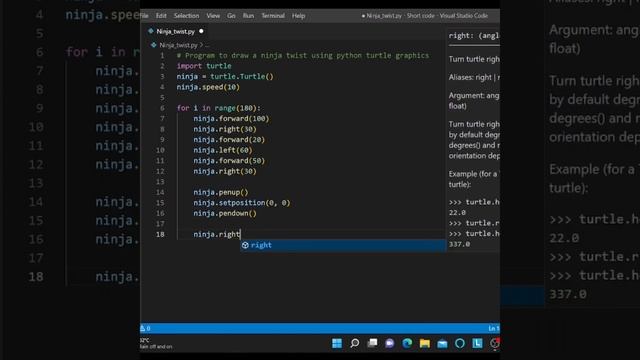Screen dimensions: 640x360
Task: Click the 'for i in range(180):' line
Action: pyautogui.click(x=218, y=108)
